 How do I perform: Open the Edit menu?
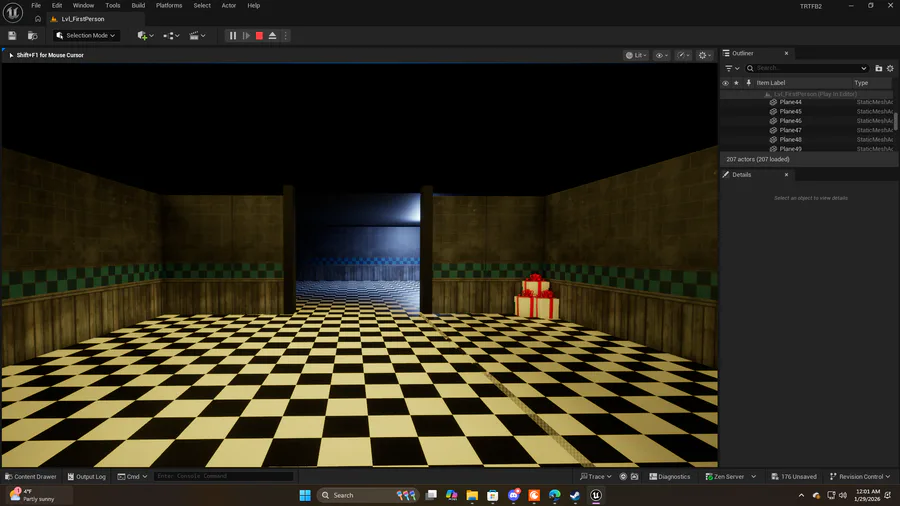57,5
